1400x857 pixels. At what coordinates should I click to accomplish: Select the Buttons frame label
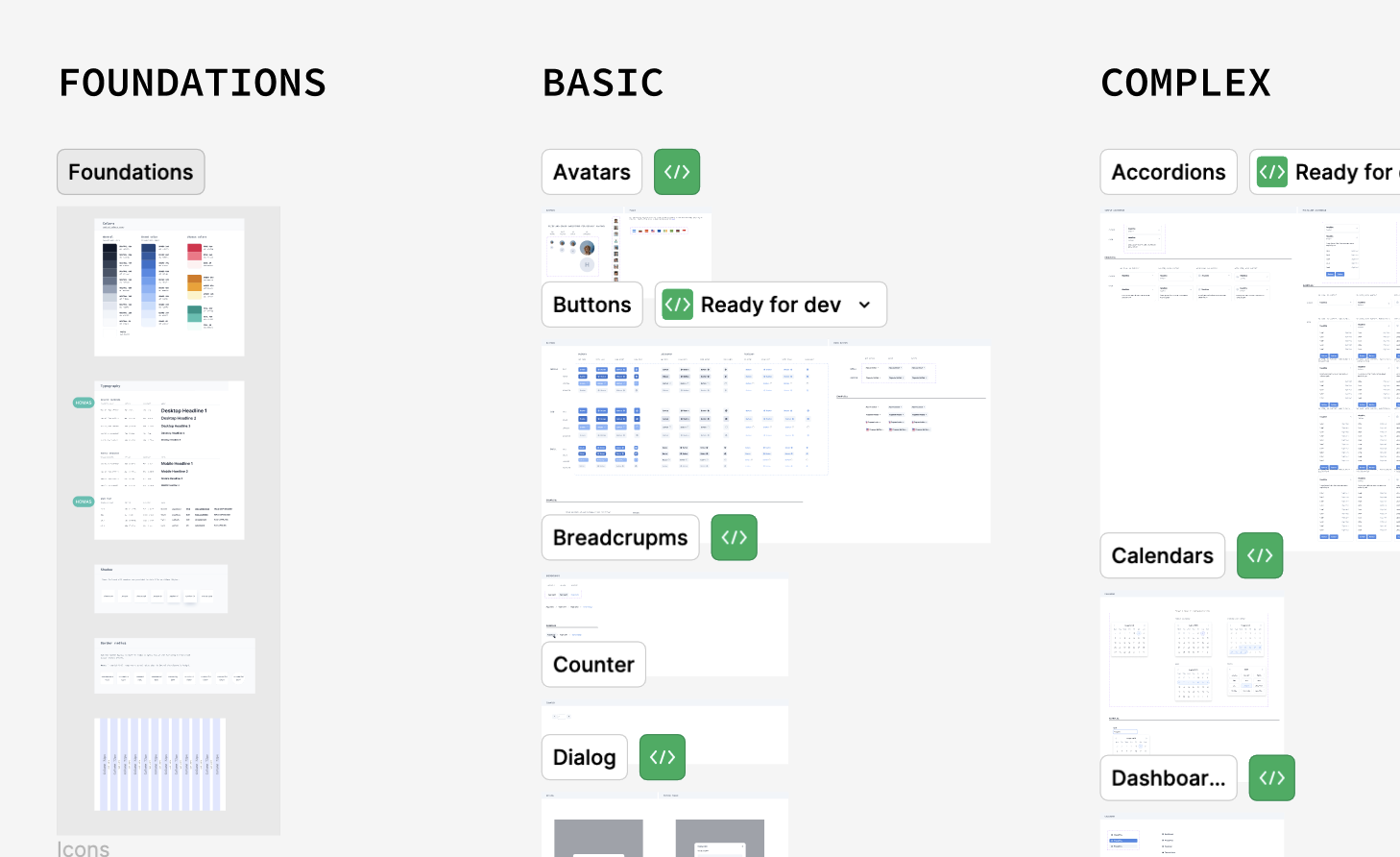(x=591, y=305)
